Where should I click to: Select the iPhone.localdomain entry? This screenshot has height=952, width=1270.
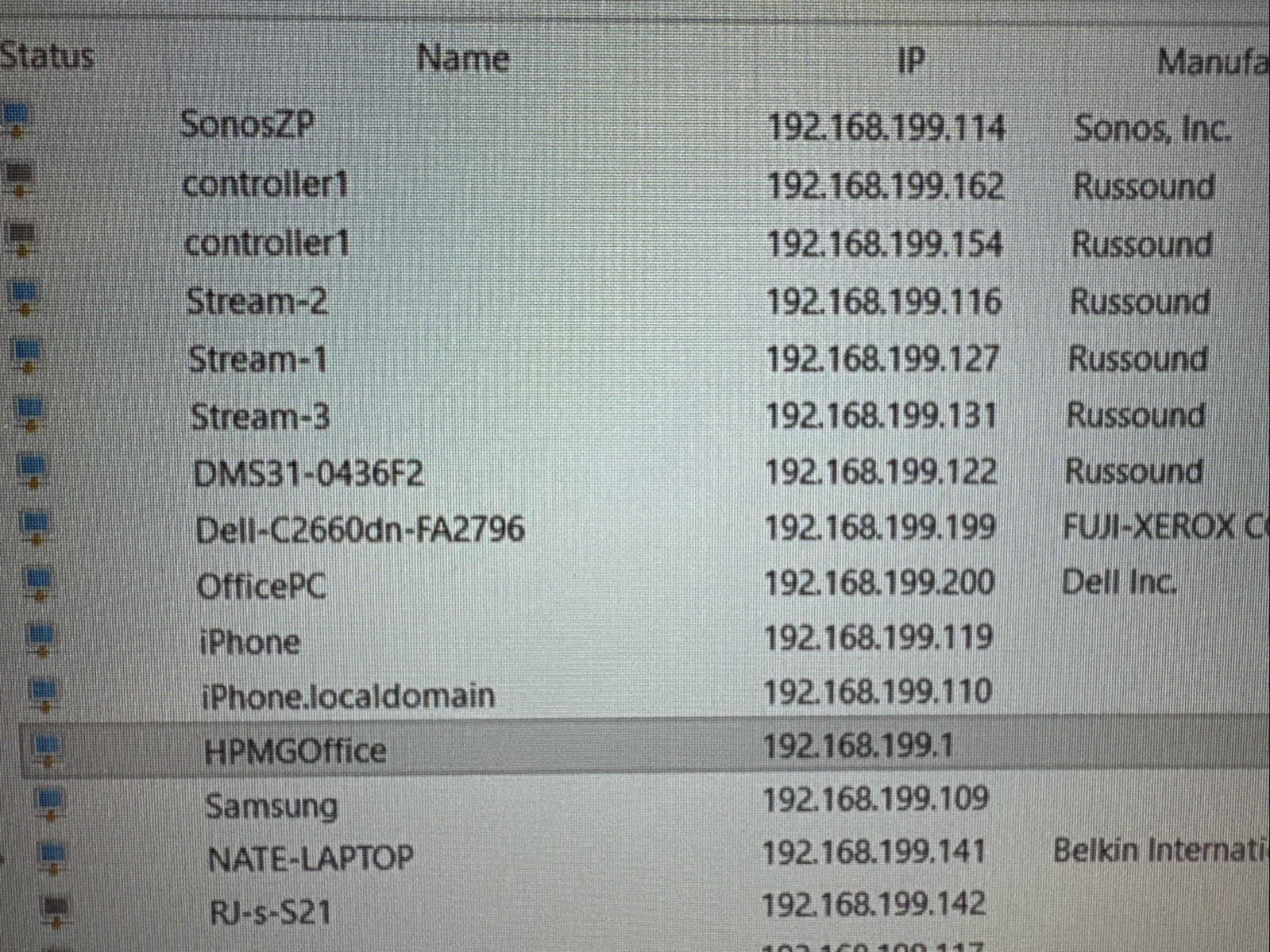point(348,696)
